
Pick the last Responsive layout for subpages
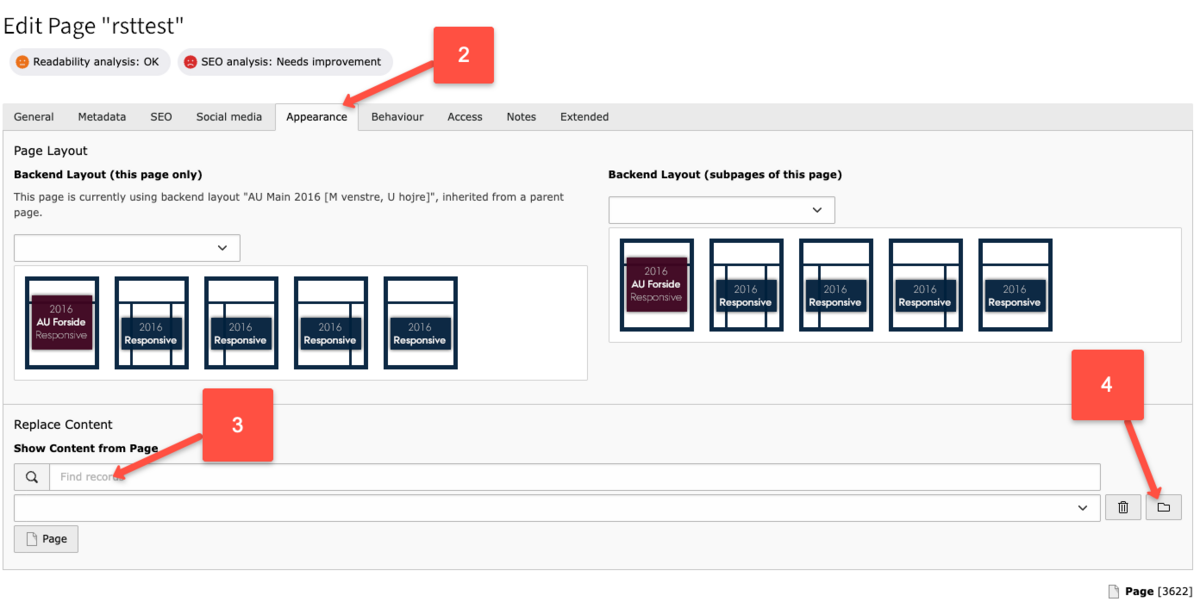pyautogui.click(x=1014, y=285)
